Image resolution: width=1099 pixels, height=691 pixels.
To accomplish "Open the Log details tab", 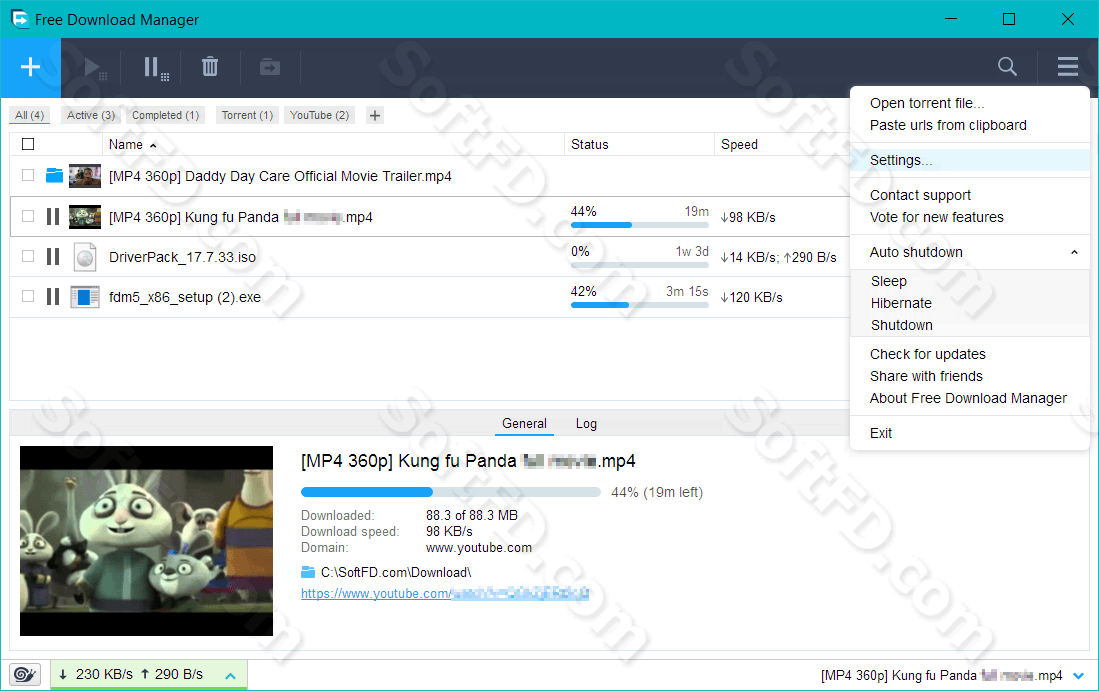I will [x=586, y=423].
